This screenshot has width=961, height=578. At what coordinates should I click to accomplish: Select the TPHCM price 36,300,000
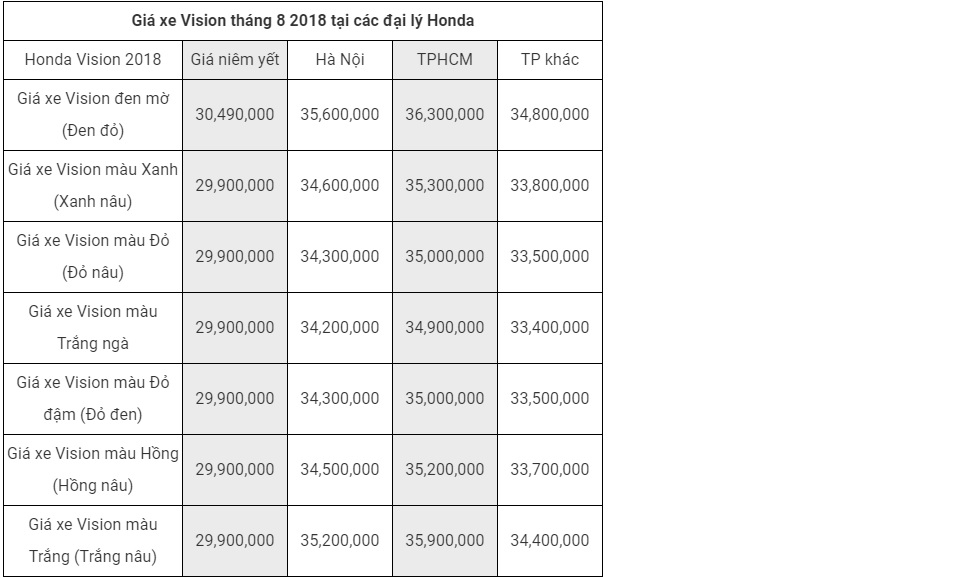(445, 114)
